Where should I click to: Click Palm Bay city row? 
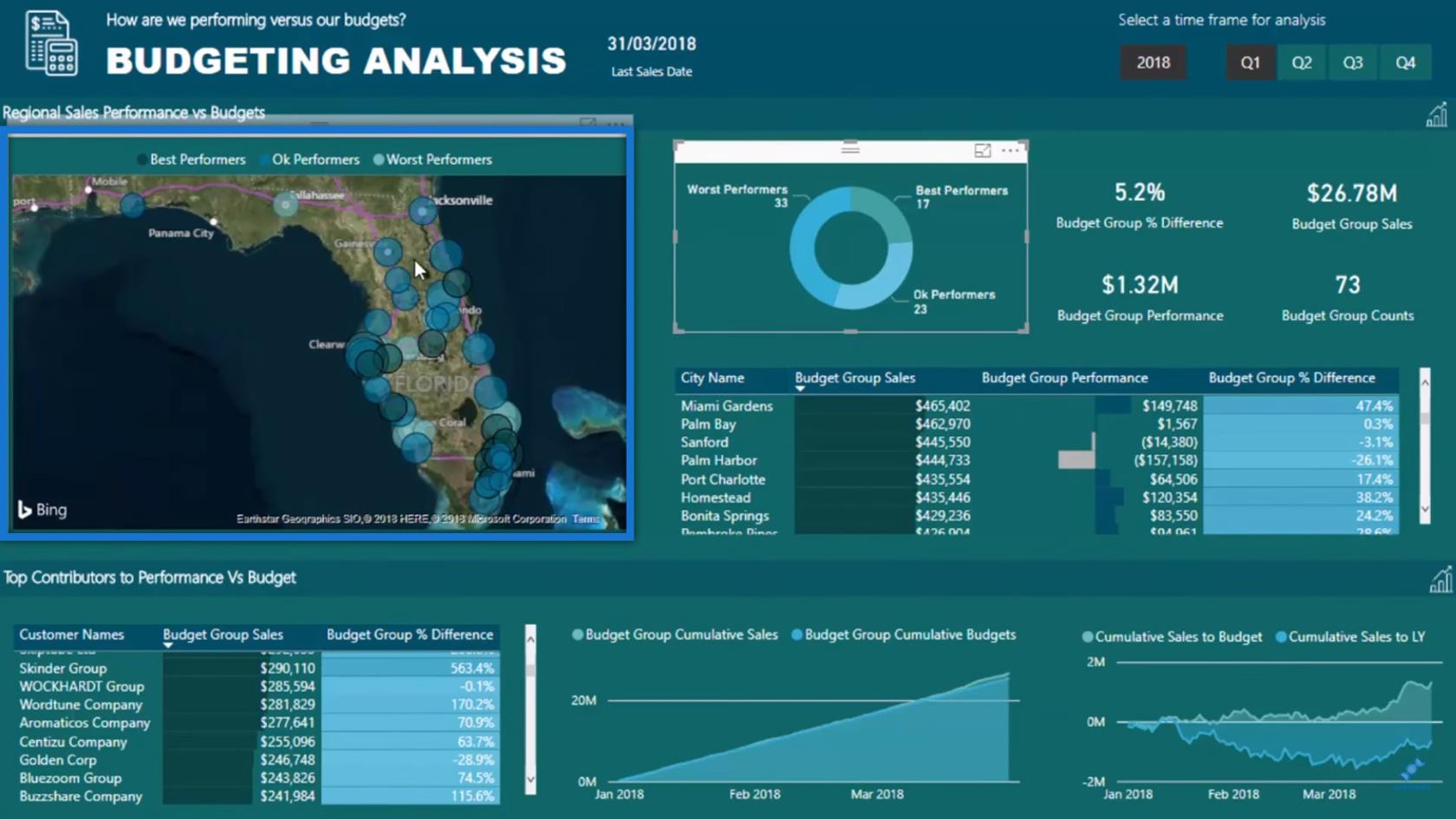pos(1037,424)
